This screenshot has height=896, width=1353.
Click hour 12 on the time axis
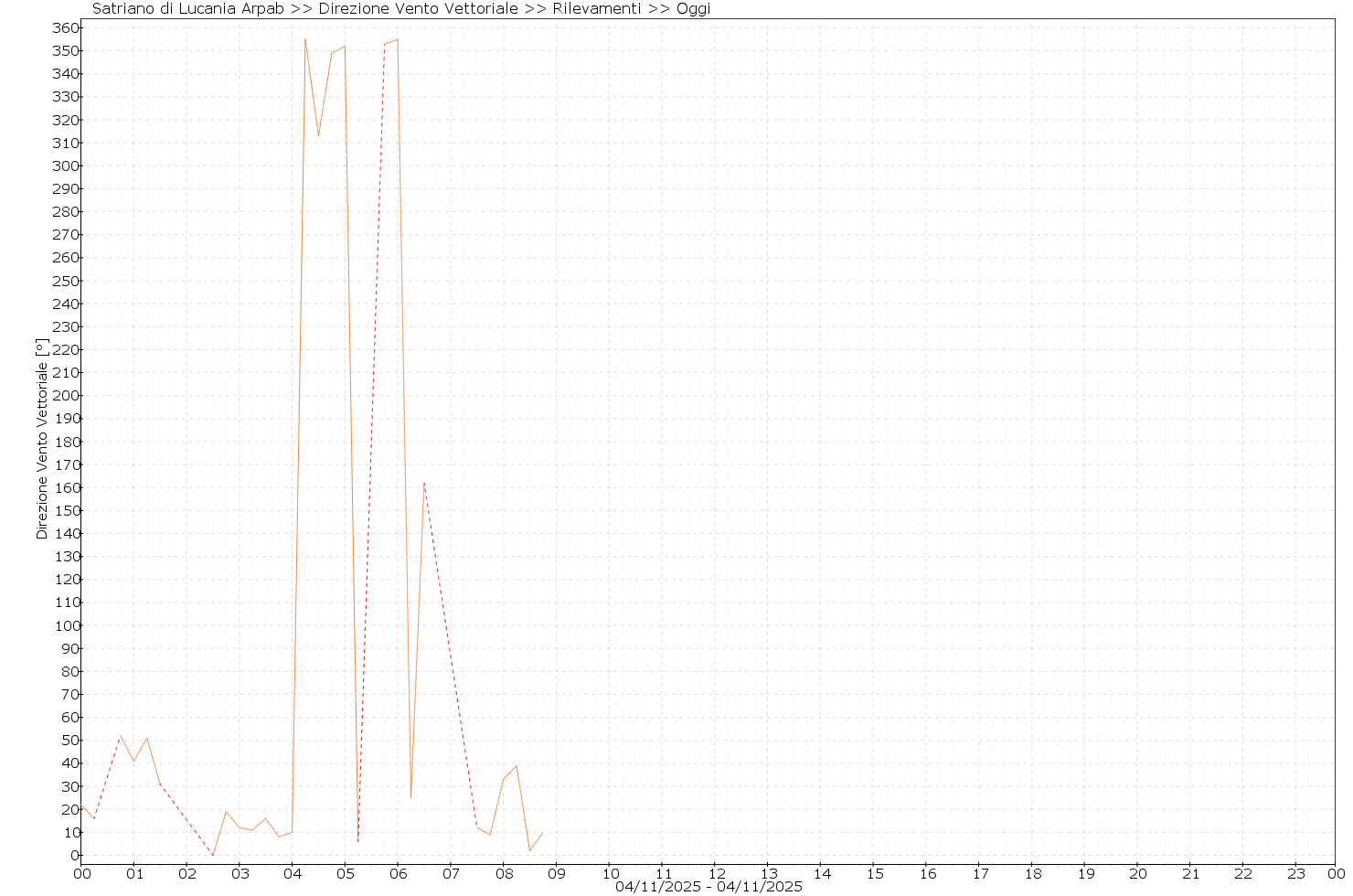point(717,874)
